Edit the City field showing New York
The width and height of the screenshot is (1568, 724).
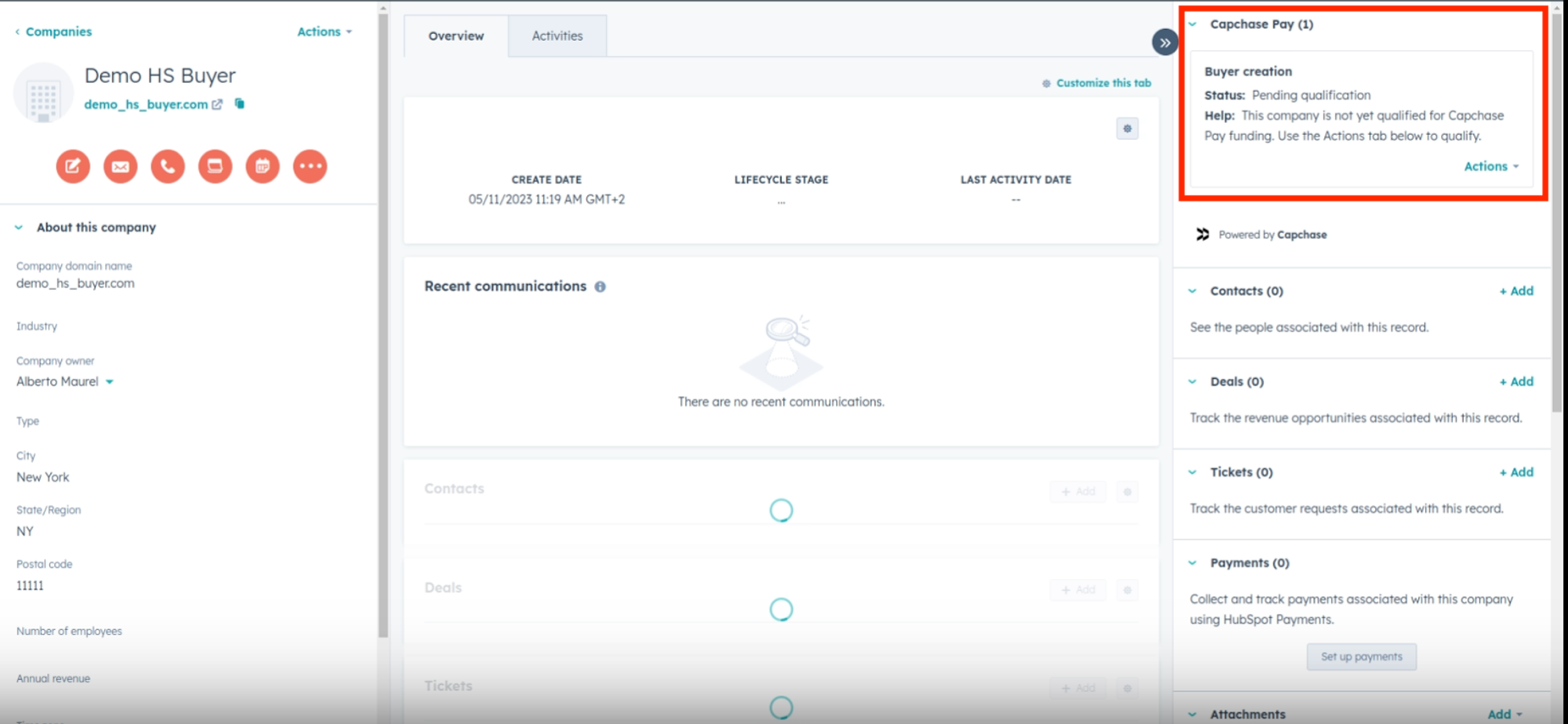43,478
